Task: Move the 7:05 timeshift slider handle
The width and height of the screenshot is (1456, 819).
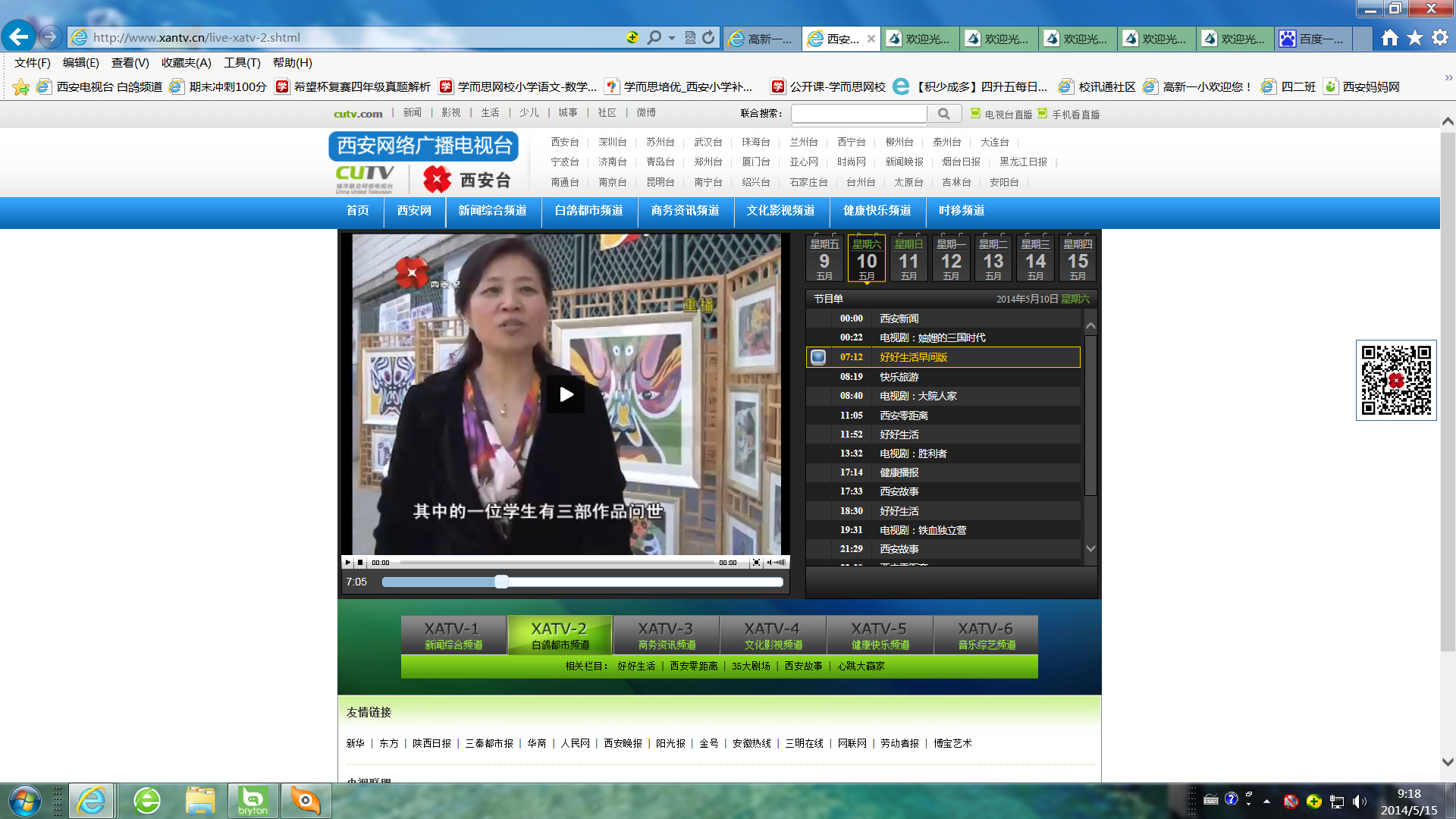Action: click(x=501, y=582)
